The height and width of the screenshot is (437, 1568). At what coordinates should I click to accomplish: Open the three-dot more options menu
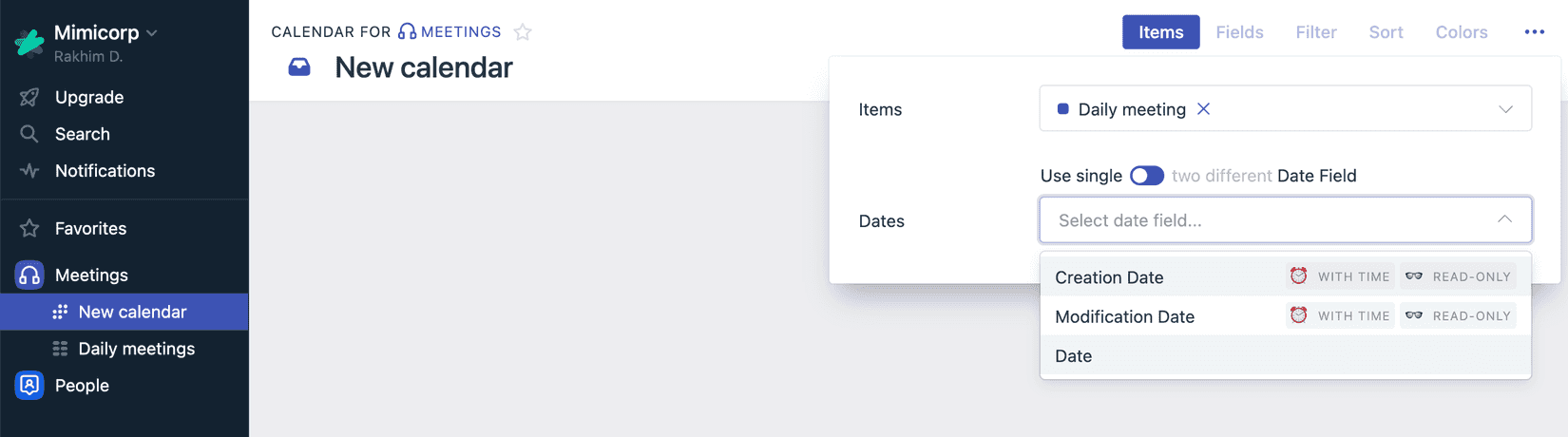(x=1534, y=32)
